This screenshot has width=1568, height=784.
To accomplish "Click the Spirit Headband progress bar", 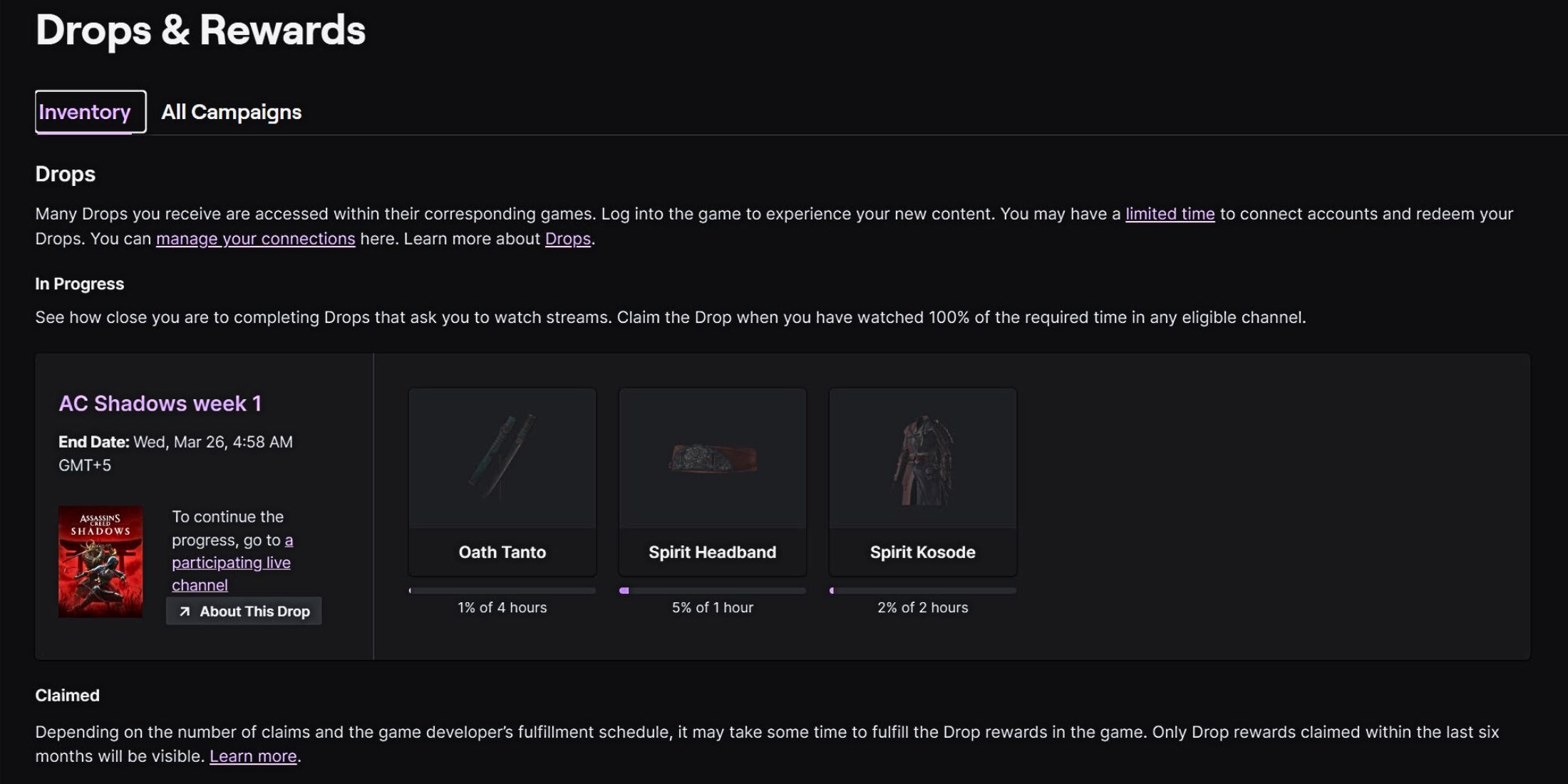I will coord(712,591).
